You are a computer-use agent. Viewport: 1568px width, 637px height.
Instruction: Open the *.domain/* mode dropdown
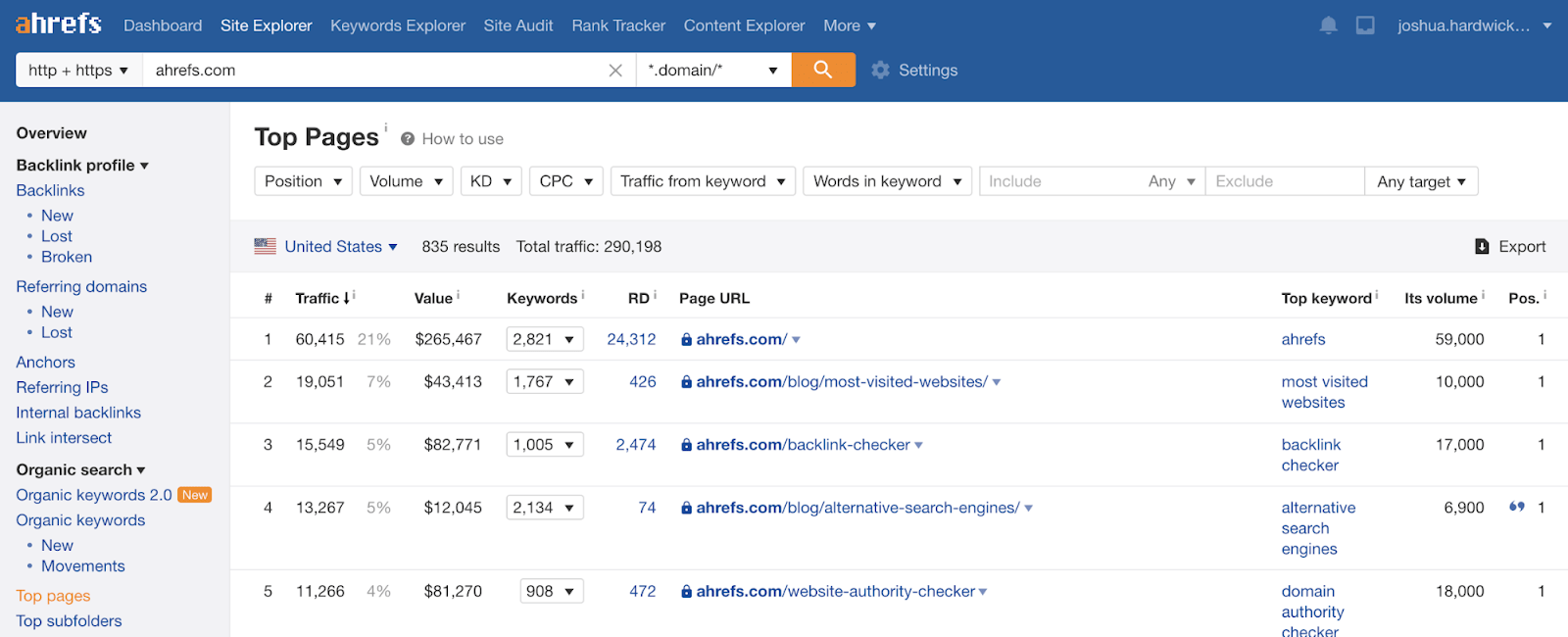click(713, 71)
